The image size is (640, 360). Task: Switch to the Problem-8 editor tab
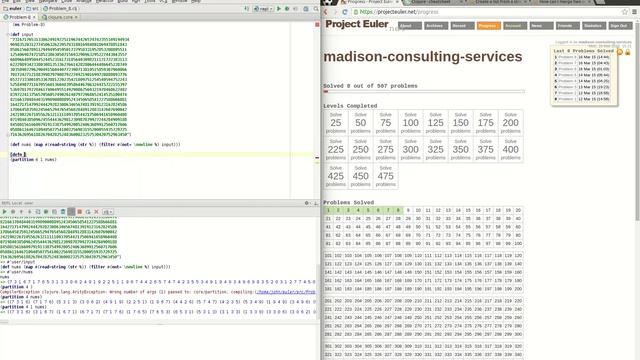(19, 17)
